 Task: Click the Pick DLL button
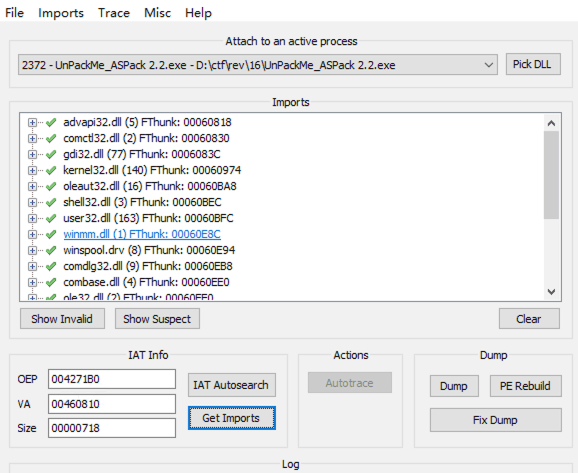click(x=533, y=65)
